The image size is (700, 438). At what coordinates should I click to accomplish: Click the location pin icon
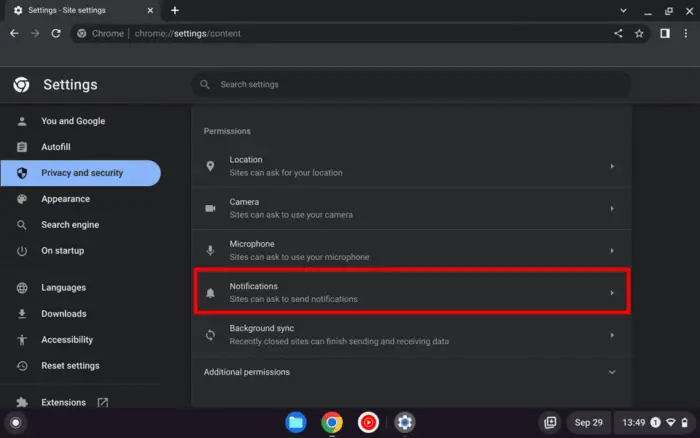pos(210,166)
